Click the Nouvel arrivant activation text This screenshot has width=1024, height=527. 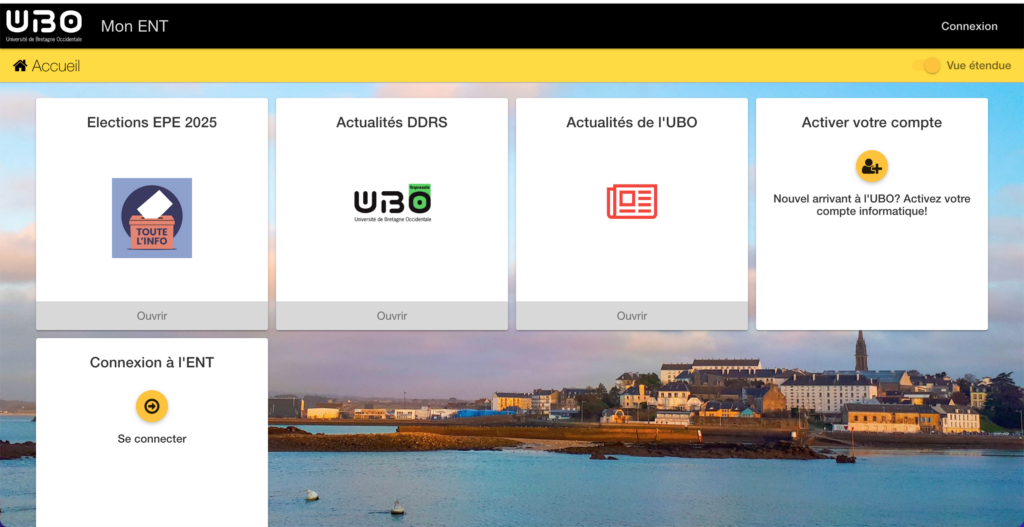(871, 205)
